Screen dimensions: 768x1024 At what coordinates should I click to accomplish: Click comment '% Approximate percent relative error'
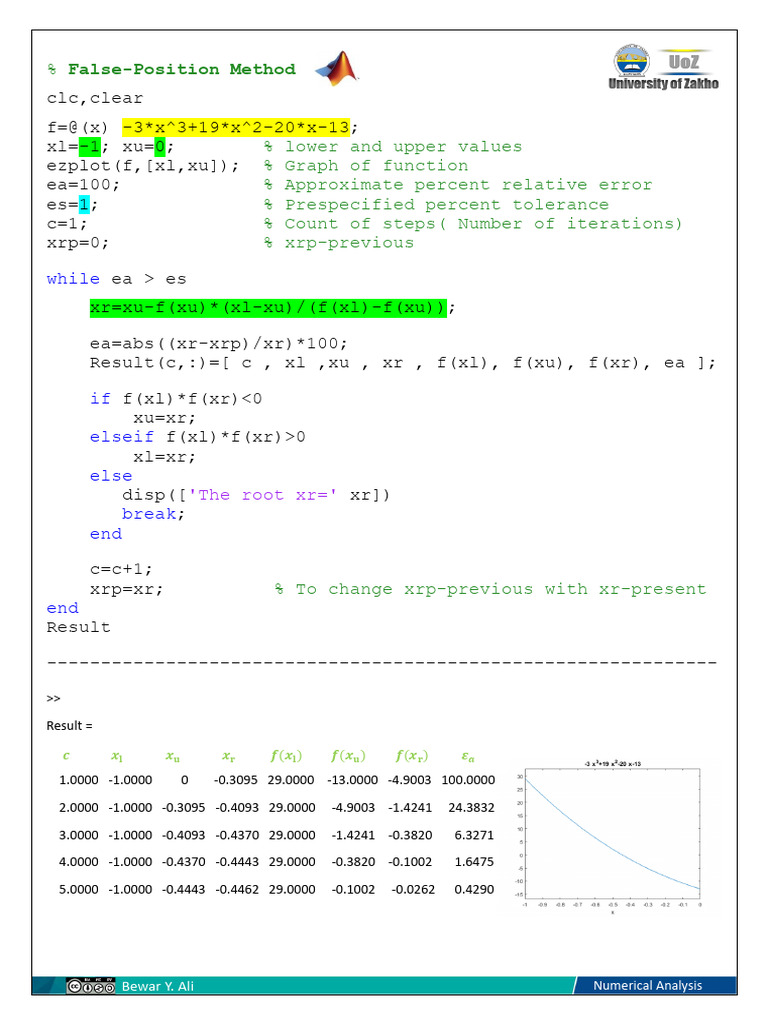click(x=458, y=185)
